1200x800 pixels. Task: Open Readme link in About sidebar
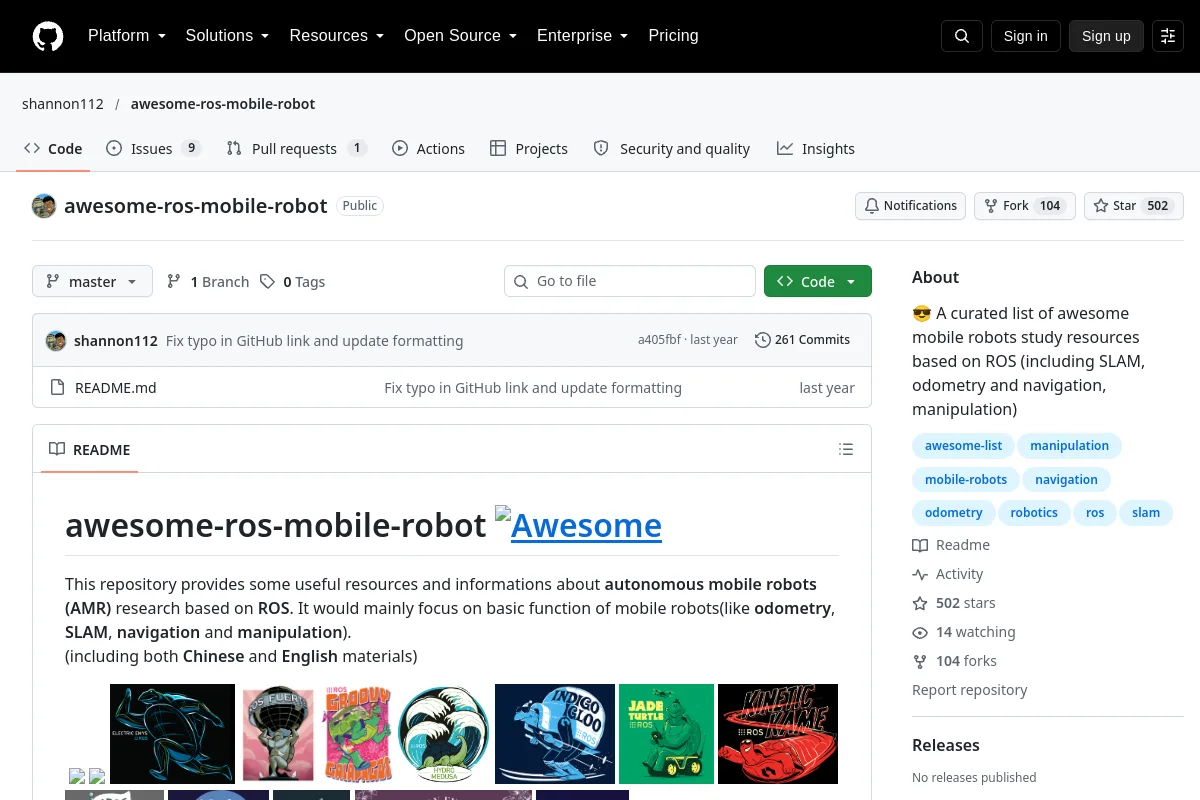click(x=951, y=545)
